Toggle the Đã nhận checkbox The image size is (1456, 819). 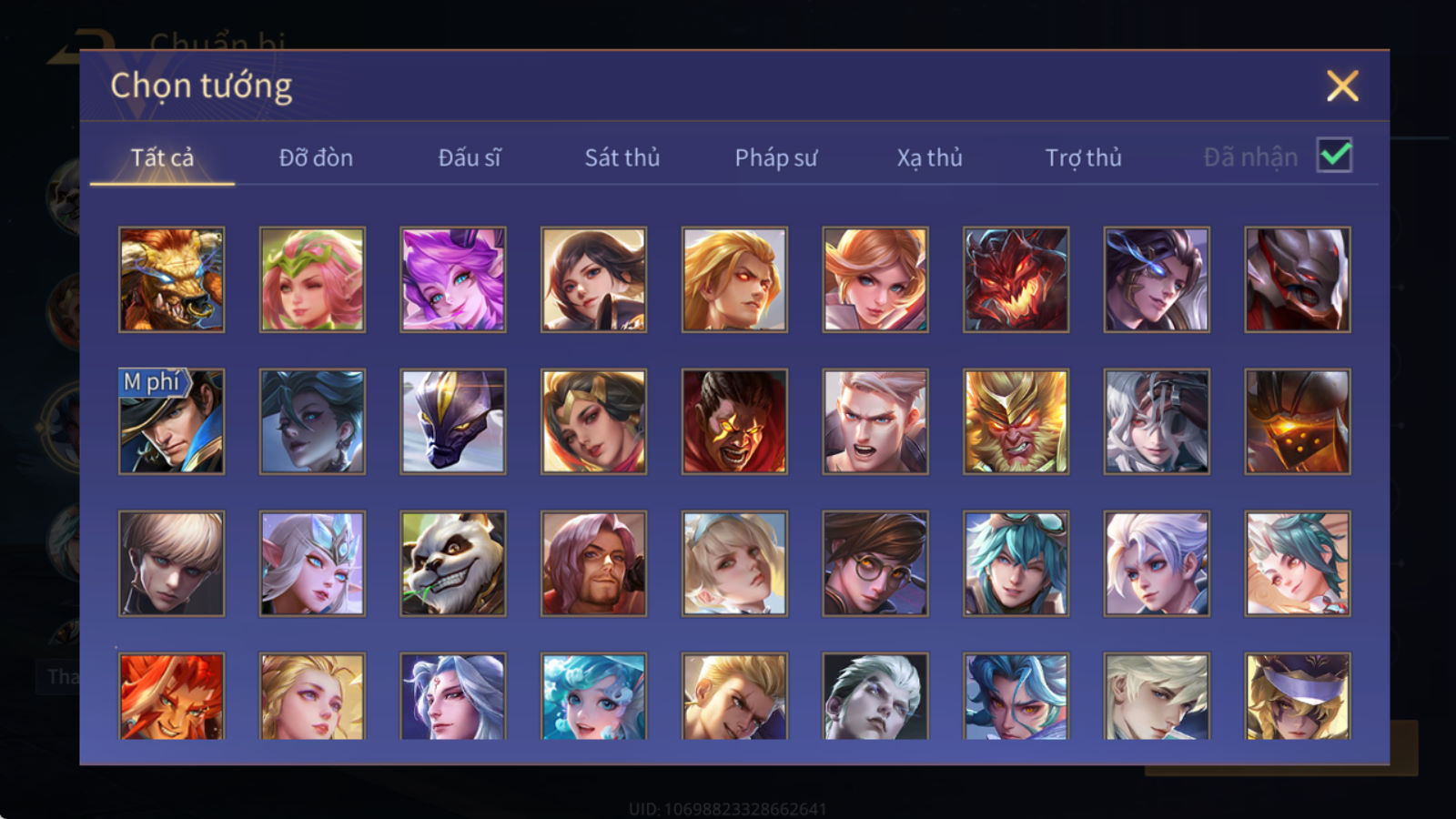coord(1334,156)
